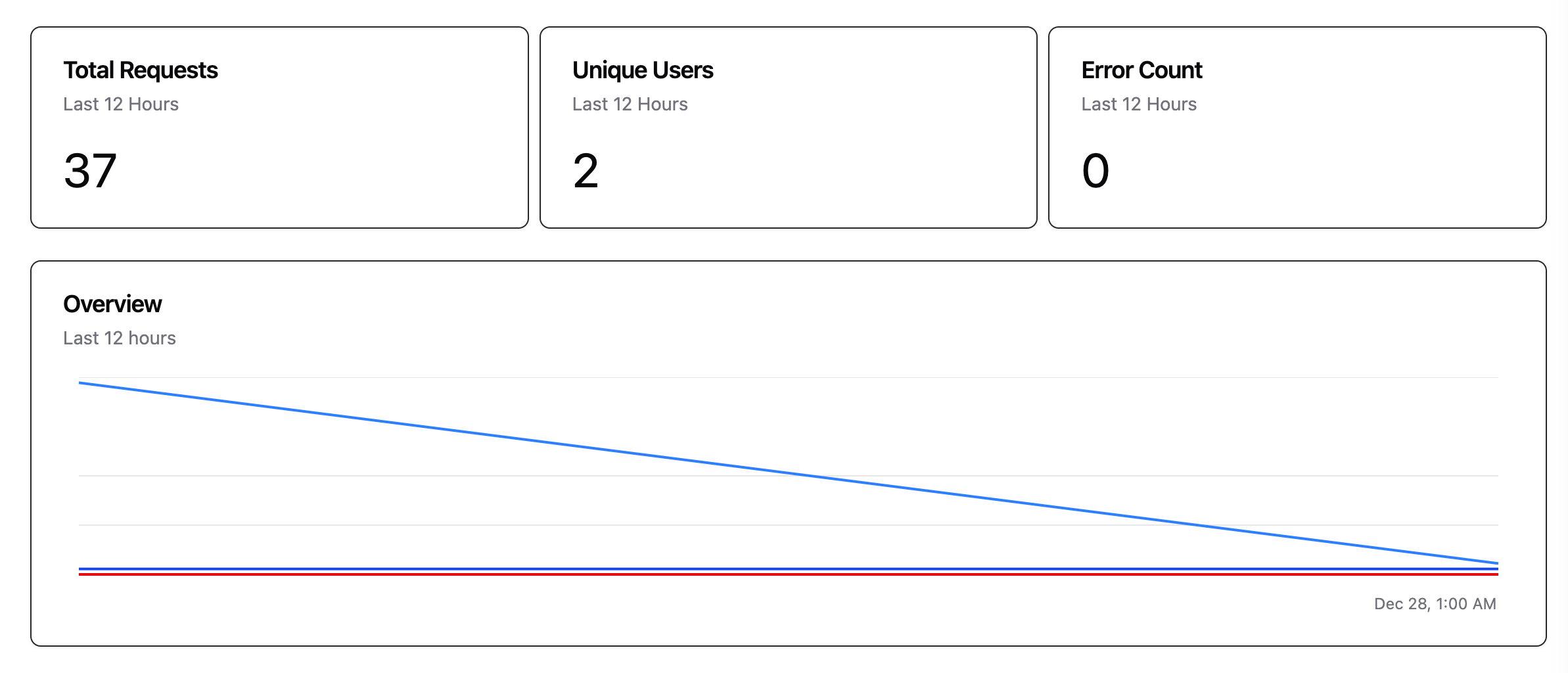This screenshot has width=1568, height=673.
Task: Select the Error Count value 0
Action: point(1095,171)
